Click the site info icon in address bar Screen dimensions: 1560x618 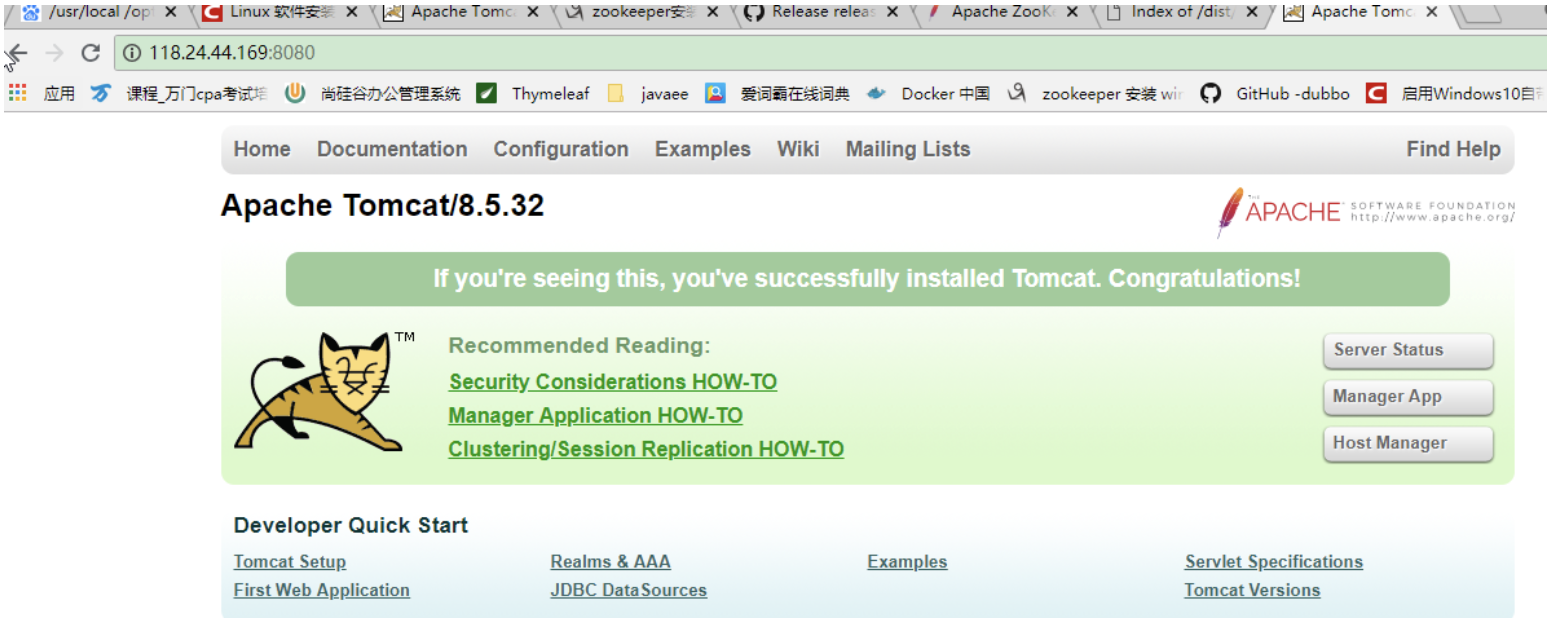[132, 53]
